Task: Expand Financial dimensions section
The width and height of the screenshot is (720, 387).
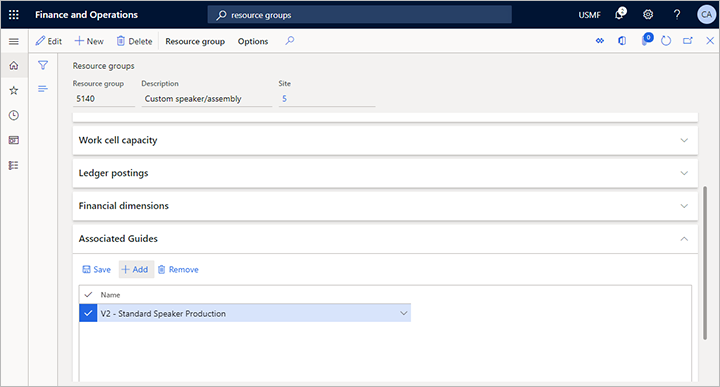Action: tap(385, 206)
